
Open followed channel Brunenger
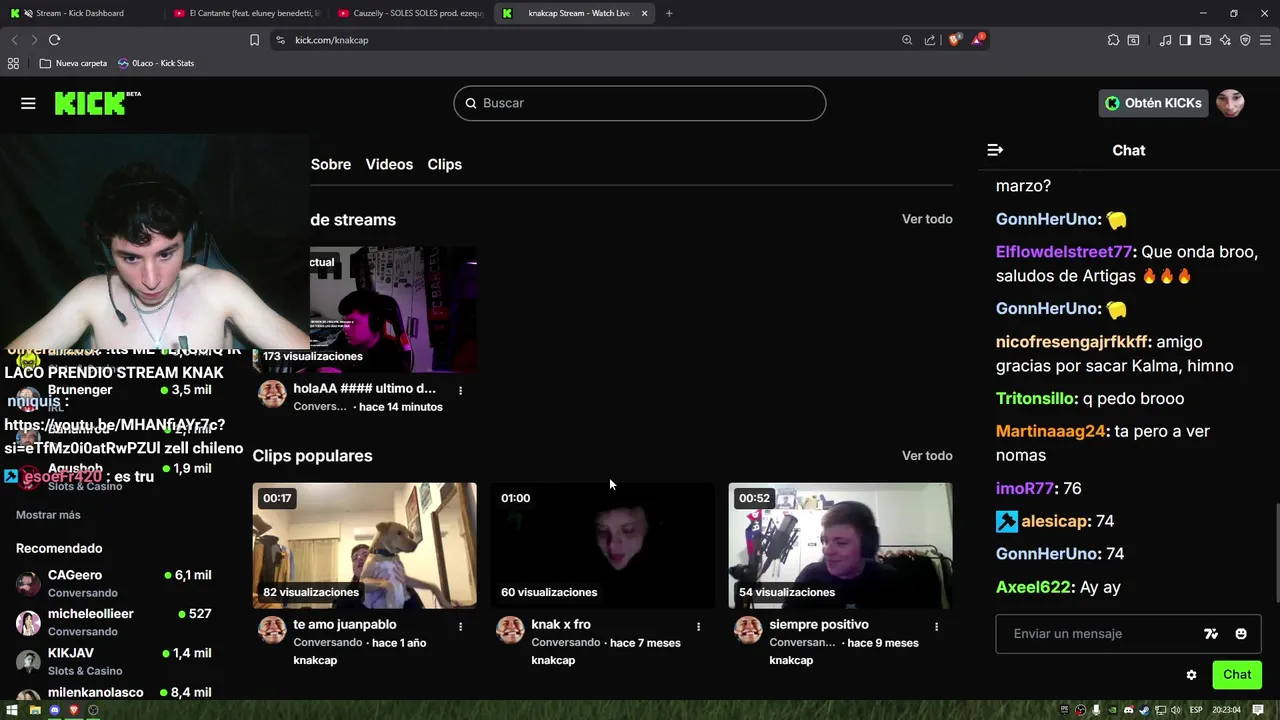(x=114, y=397)
